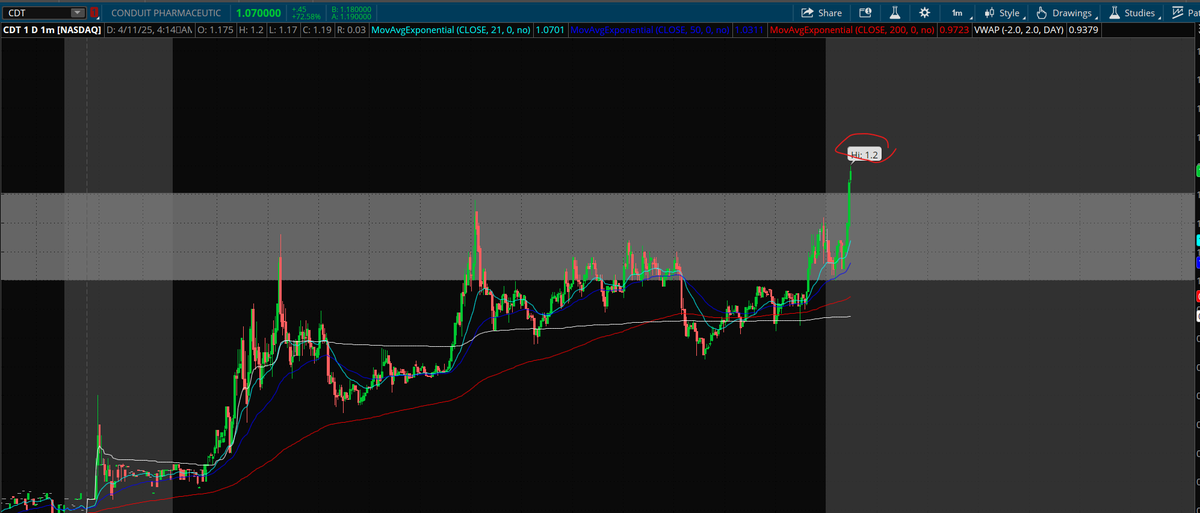This screenshot has height=513, width=1200.
Task: Click the +72.58% change value
Action: (x=304, y=17)
